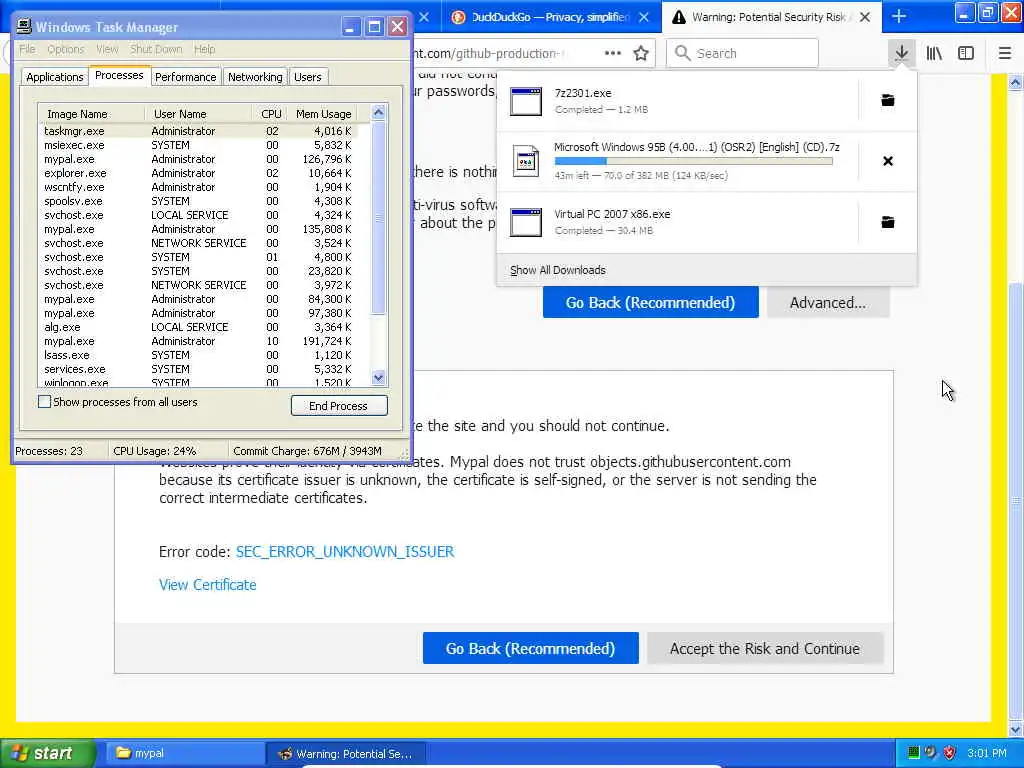Viewport: 1024px width, 768px height.
Task: Click the browser page scroll up arrow
Action: [1016, 82]
